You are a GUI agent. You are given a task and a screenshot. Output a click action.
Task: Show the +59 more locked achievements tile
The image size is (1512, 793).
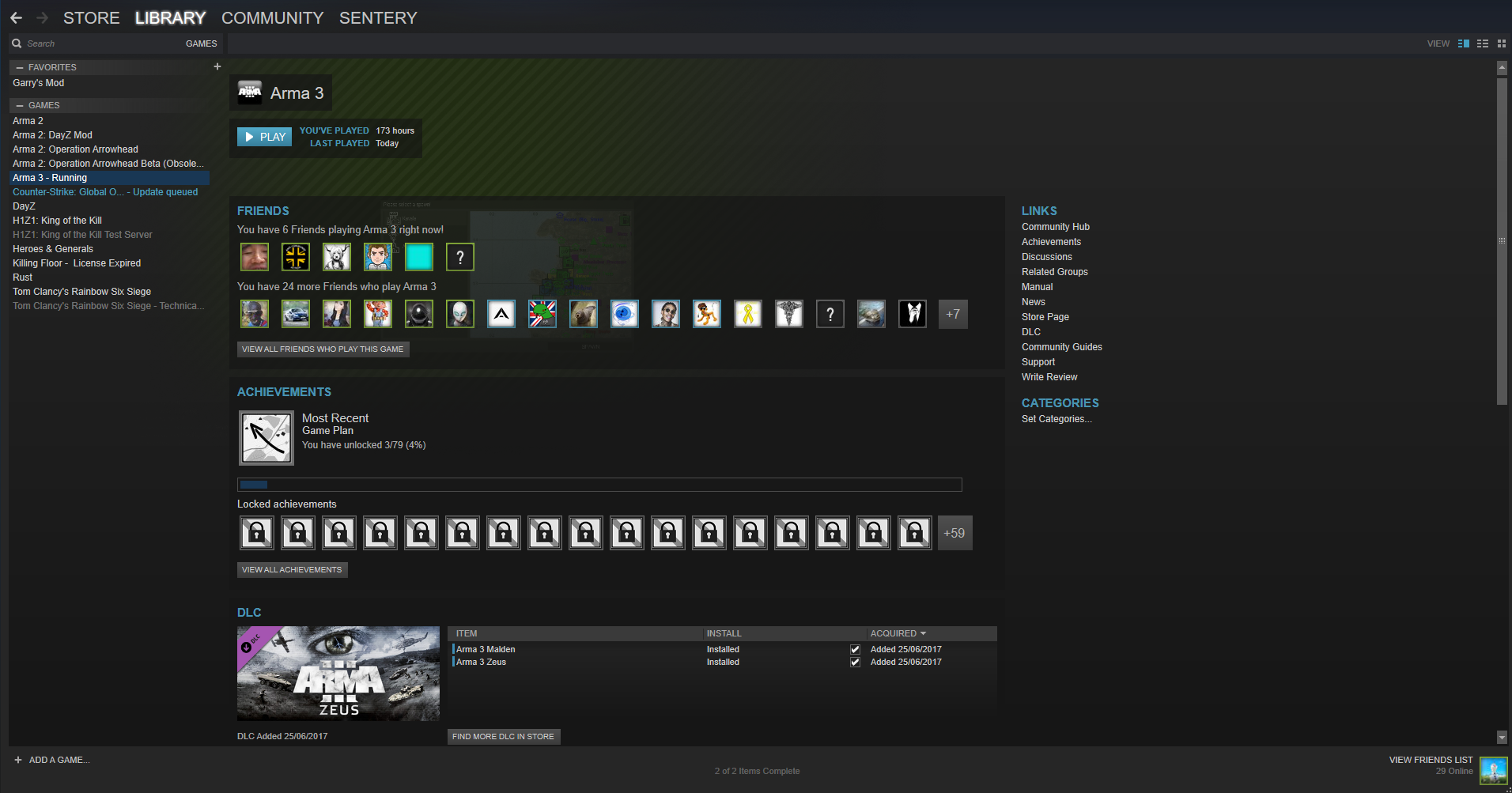954,533
